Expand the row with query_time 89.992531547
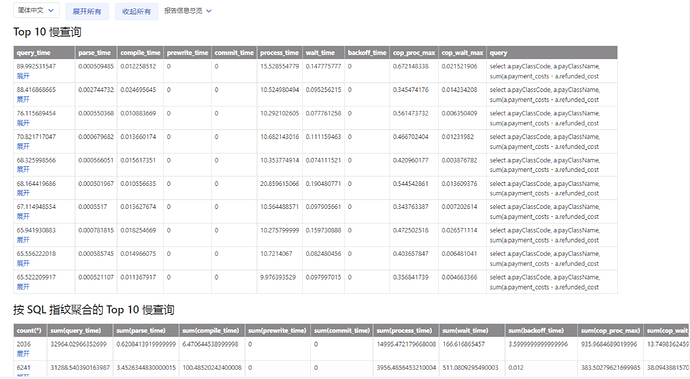The image size is (690, 379). pos(23,76)
